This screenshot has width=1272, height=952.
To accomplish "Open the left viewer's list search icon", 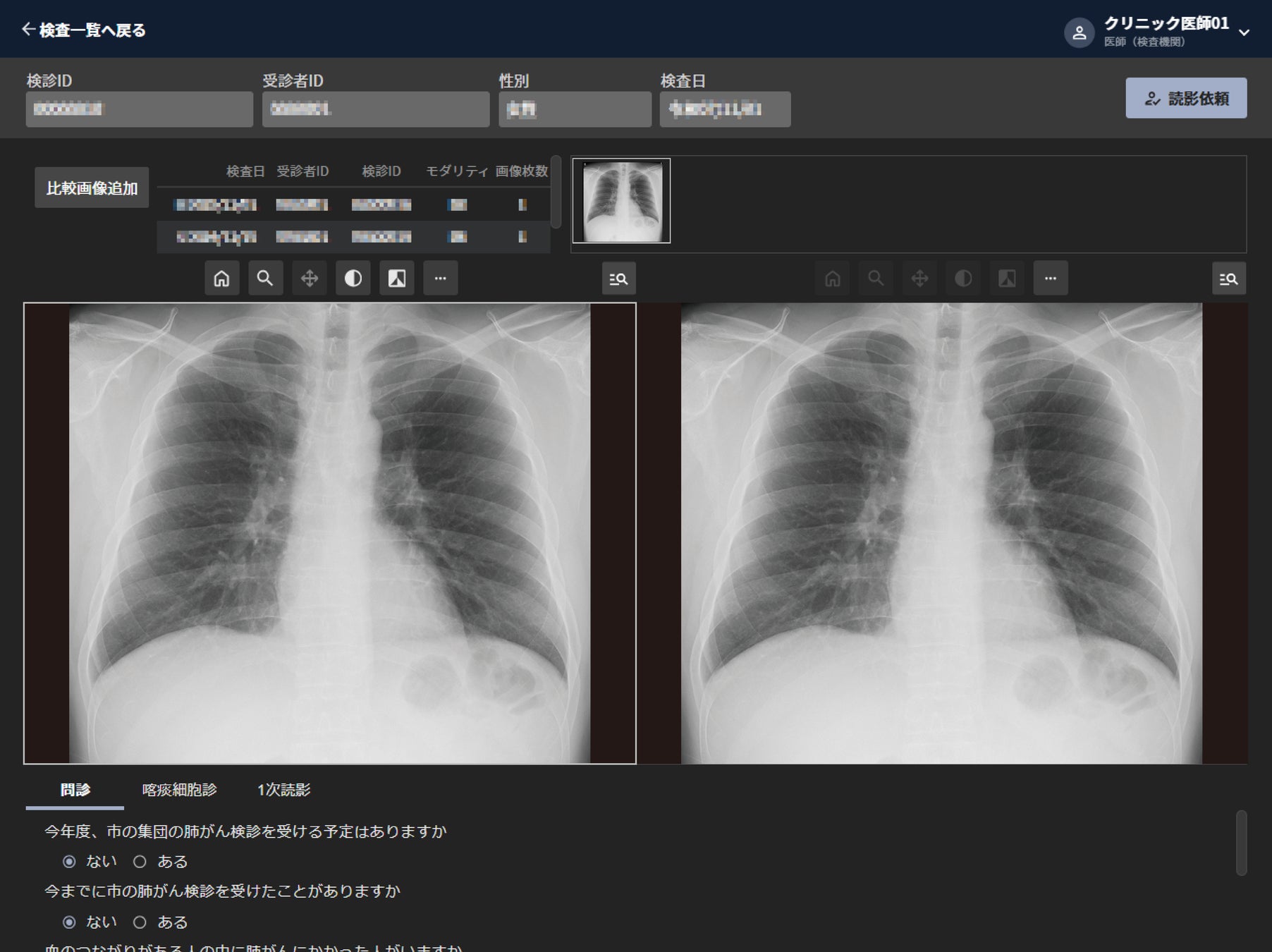I will (x=619, y=279).
